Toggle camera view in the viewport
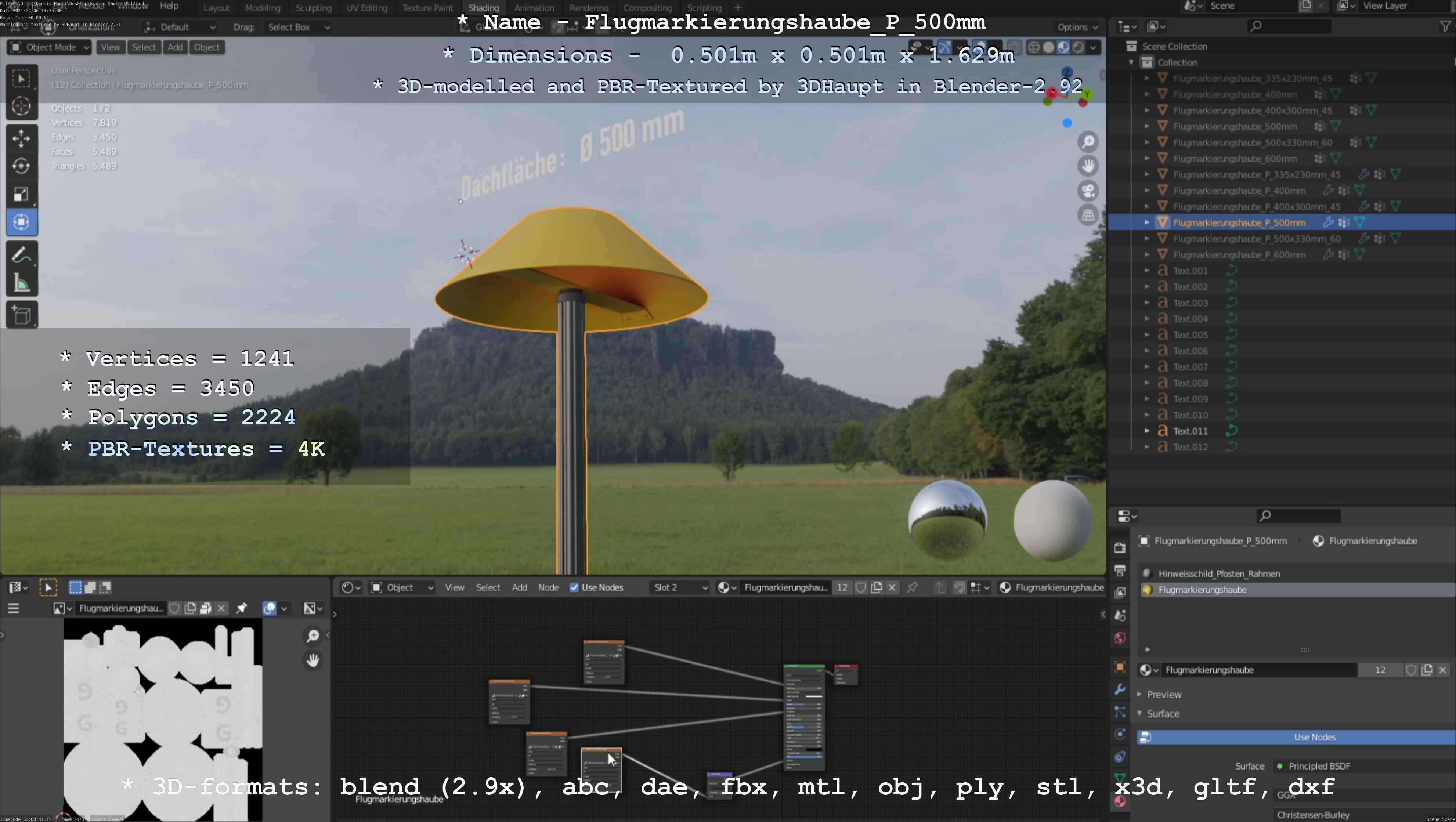 pos(1088,191)
